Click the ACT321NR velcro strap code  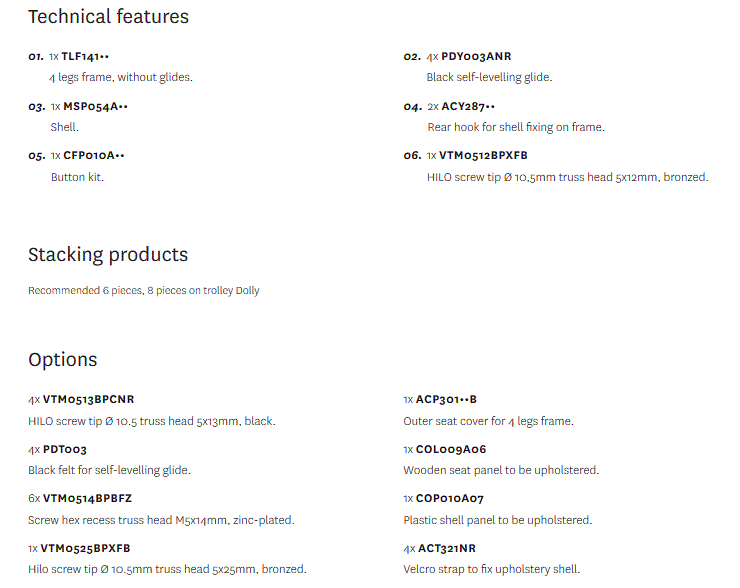click(446, 548)
